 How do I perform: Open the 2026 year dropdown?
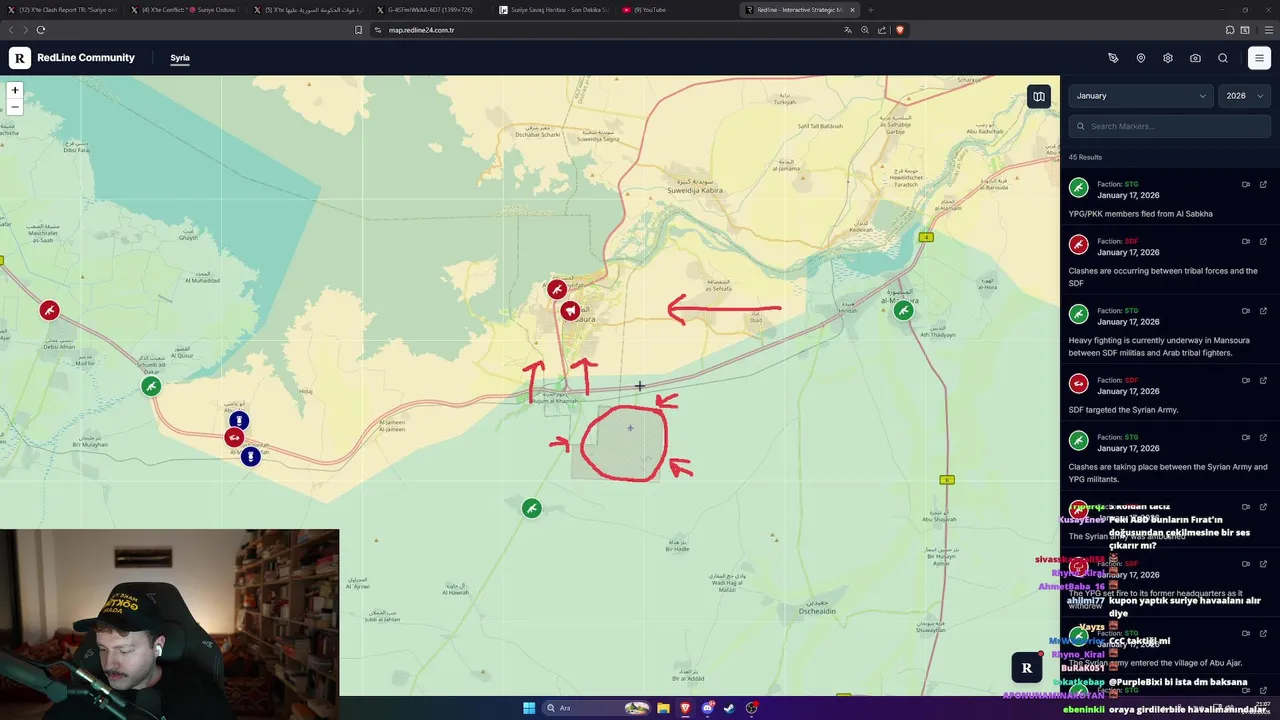[1244, 96]
